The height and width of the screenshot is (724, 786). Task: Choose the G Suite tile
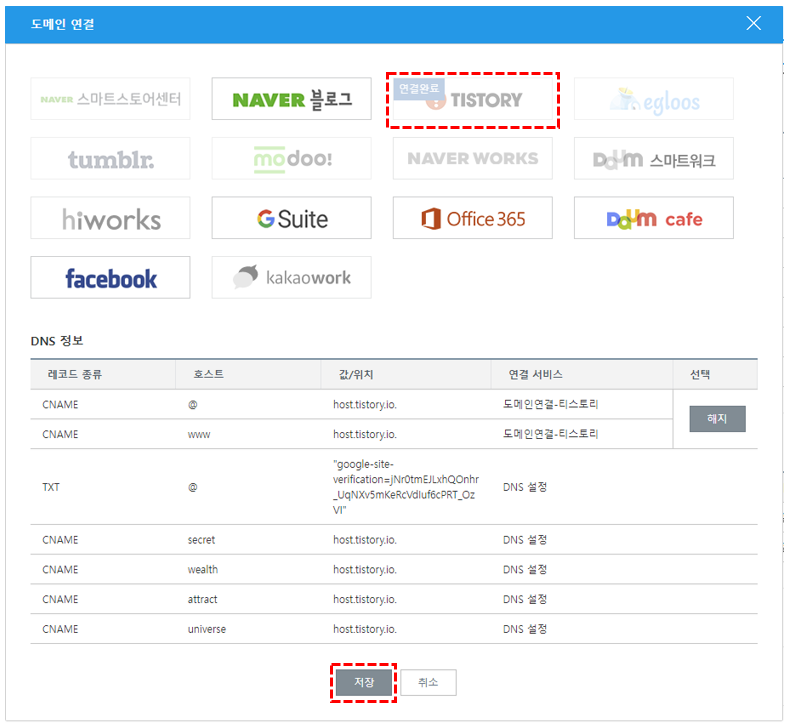coord(291,218)
